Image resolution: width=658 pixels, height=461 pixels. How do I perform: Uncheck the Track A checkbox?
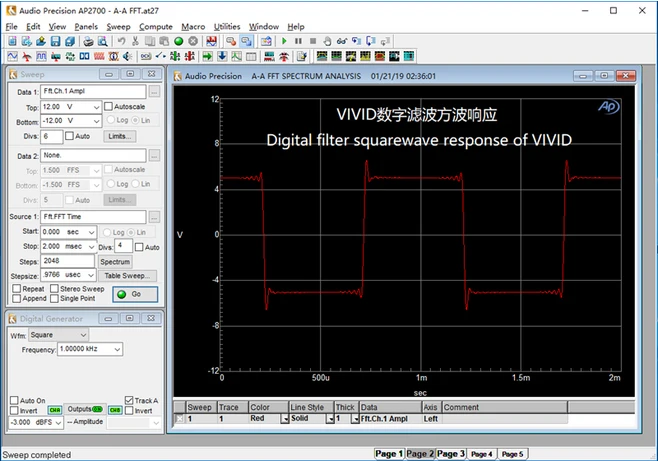pyautogui.click(x=129, y=400)
